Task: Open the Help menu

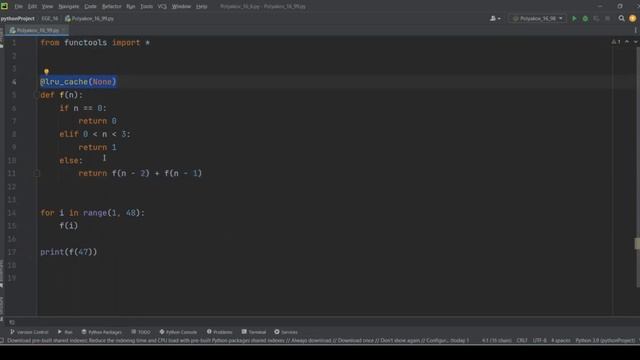Action: coord(202,7)
